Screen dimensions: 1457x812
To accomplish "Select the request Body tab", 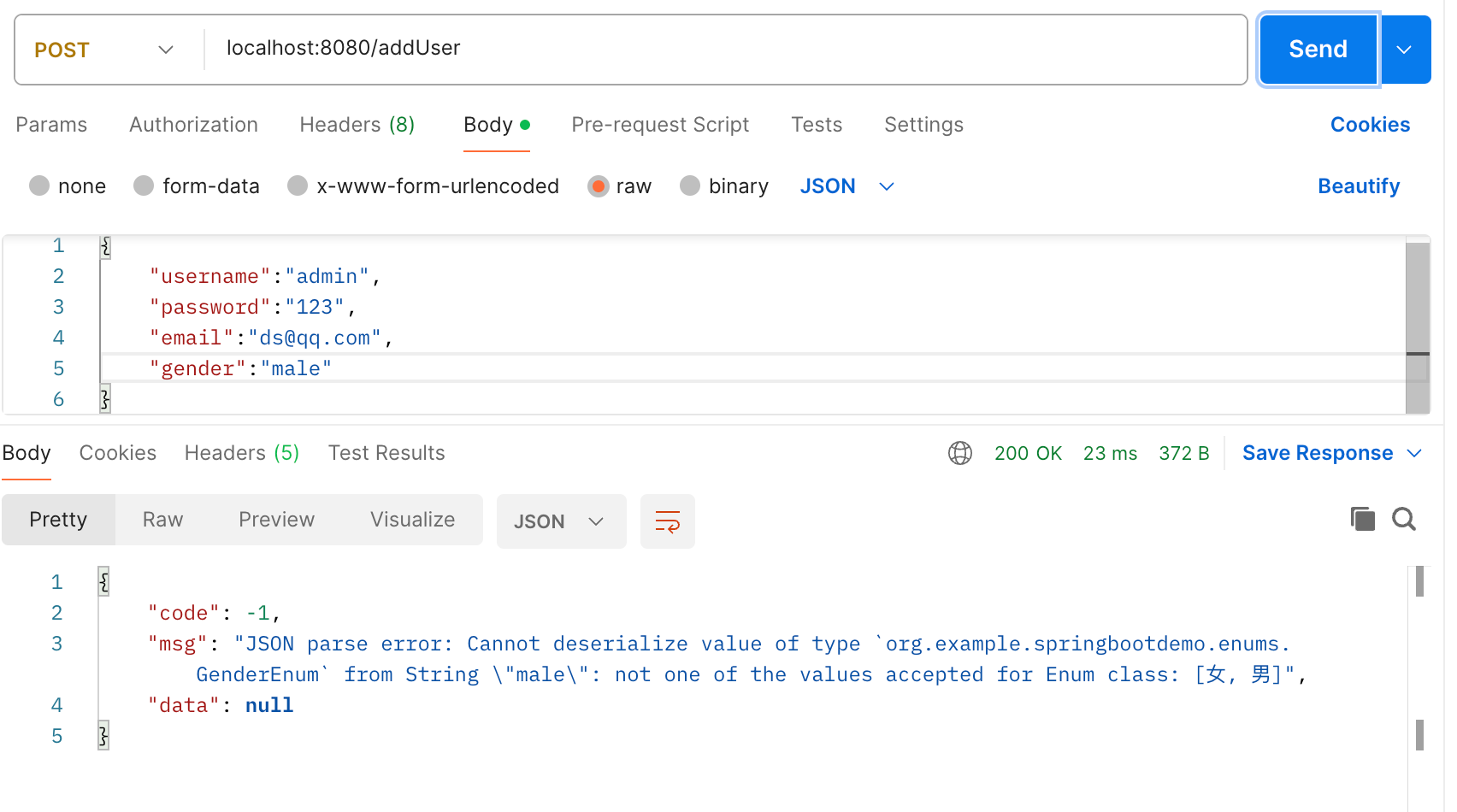I will [497, 125].
